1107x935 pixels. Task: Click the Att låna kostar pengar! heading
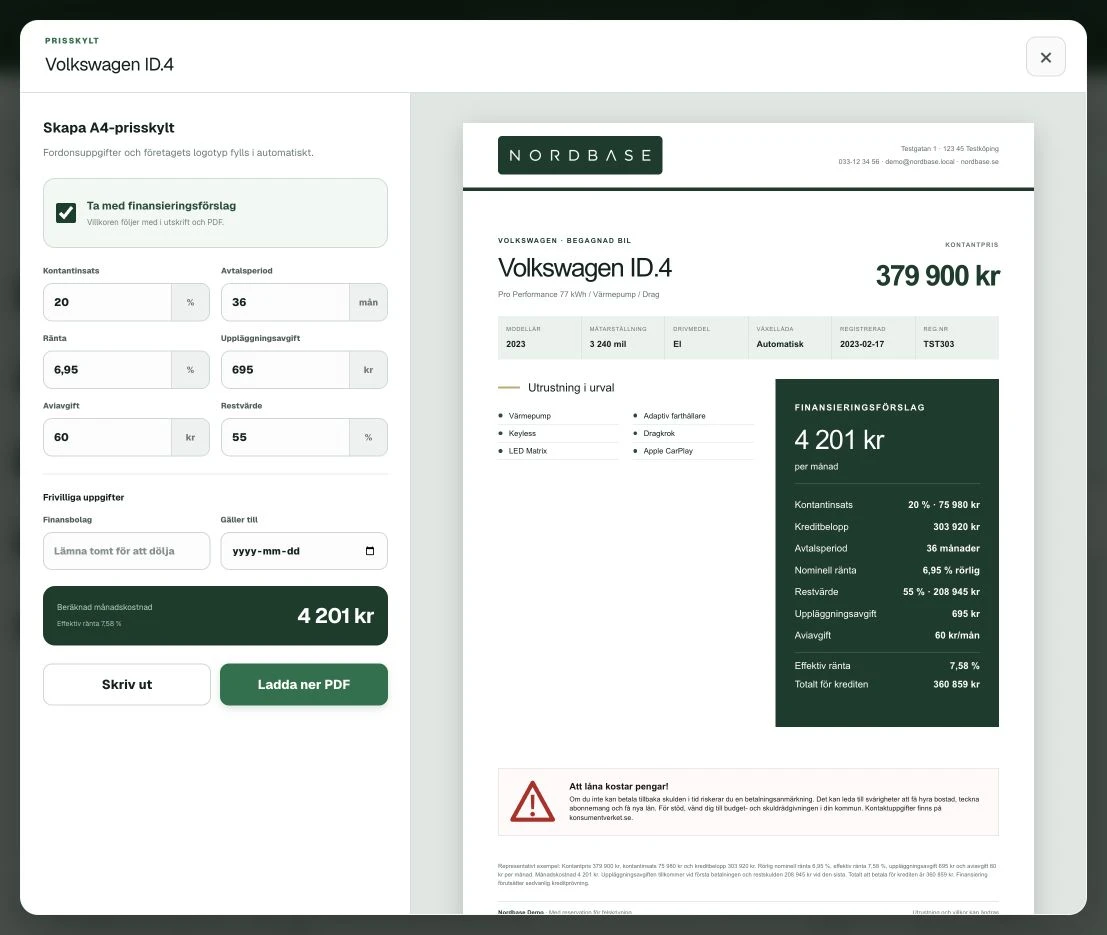[618, 786]
